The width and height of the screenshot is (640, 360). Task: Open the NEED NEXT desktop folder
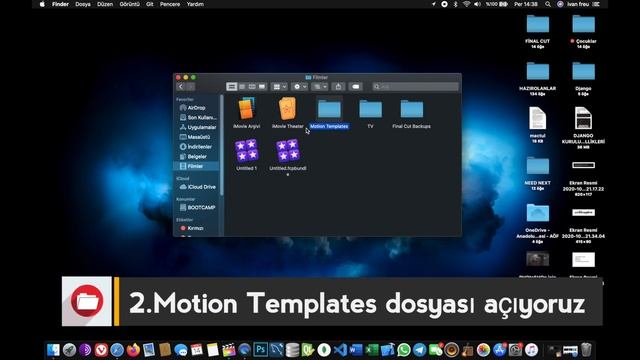(538, 166)
